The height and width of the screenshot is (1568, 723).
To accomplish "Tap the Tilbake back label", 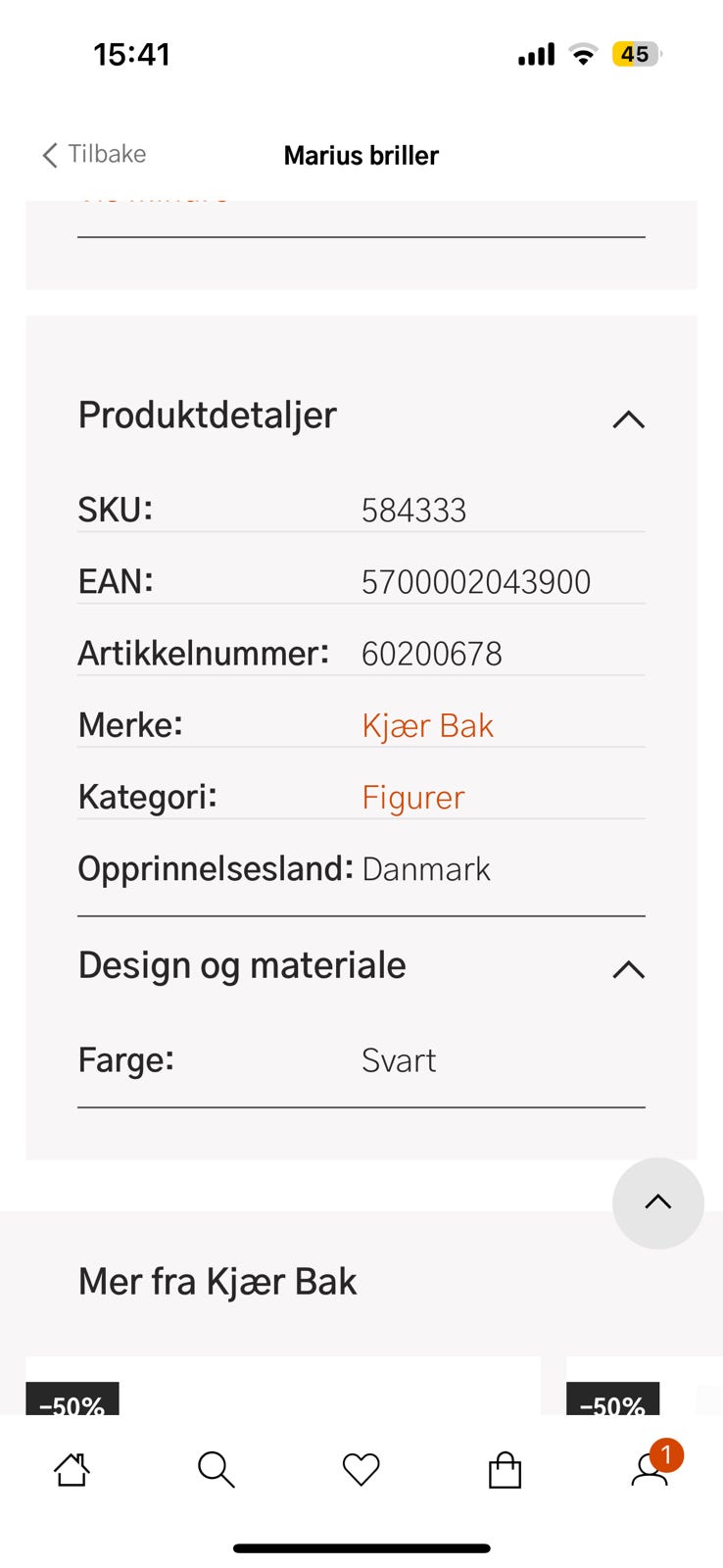I will coord(107,154).
